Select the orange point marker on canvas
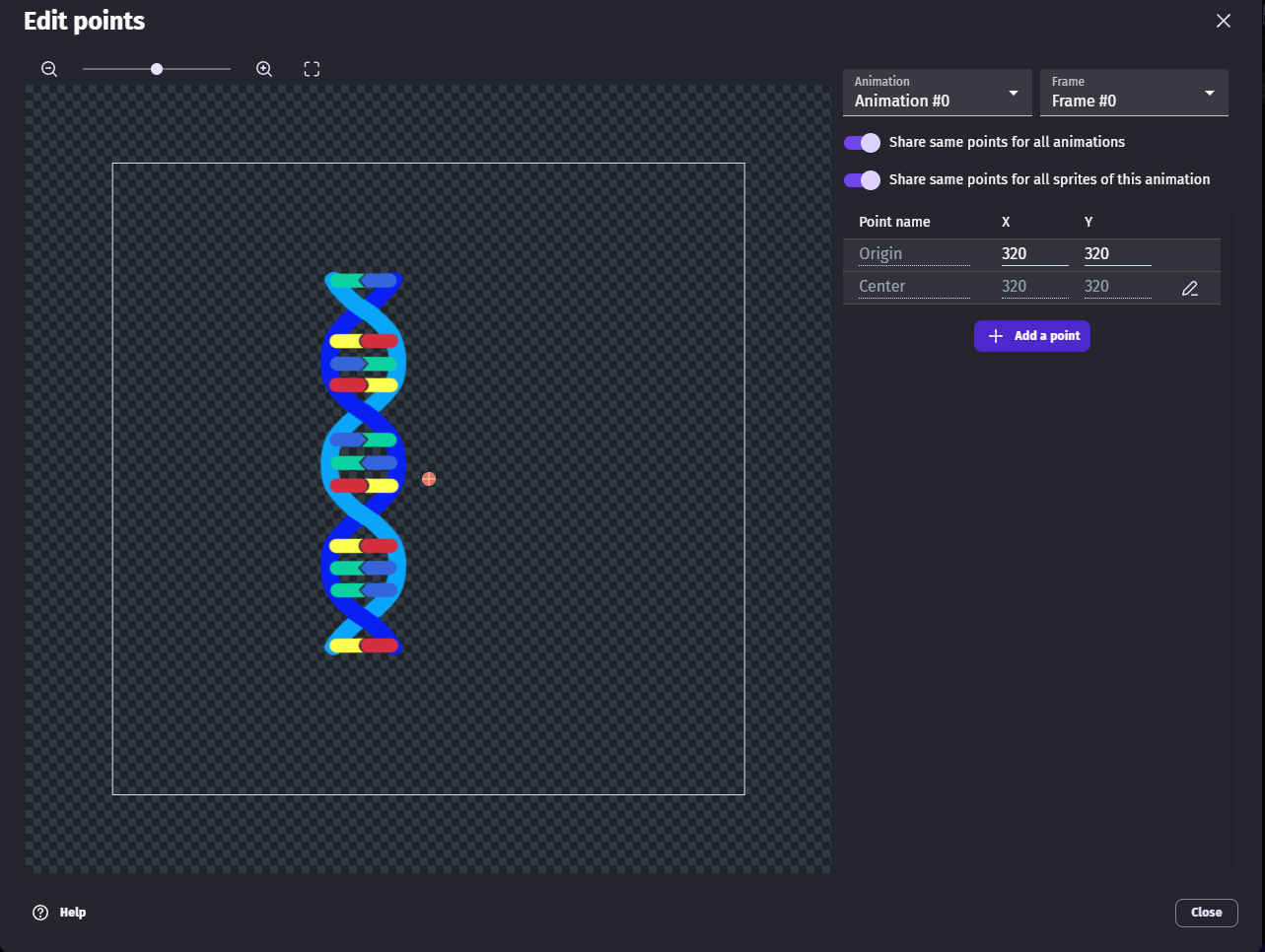Viewport: 1265px width, 952px height. click(429, 479)
